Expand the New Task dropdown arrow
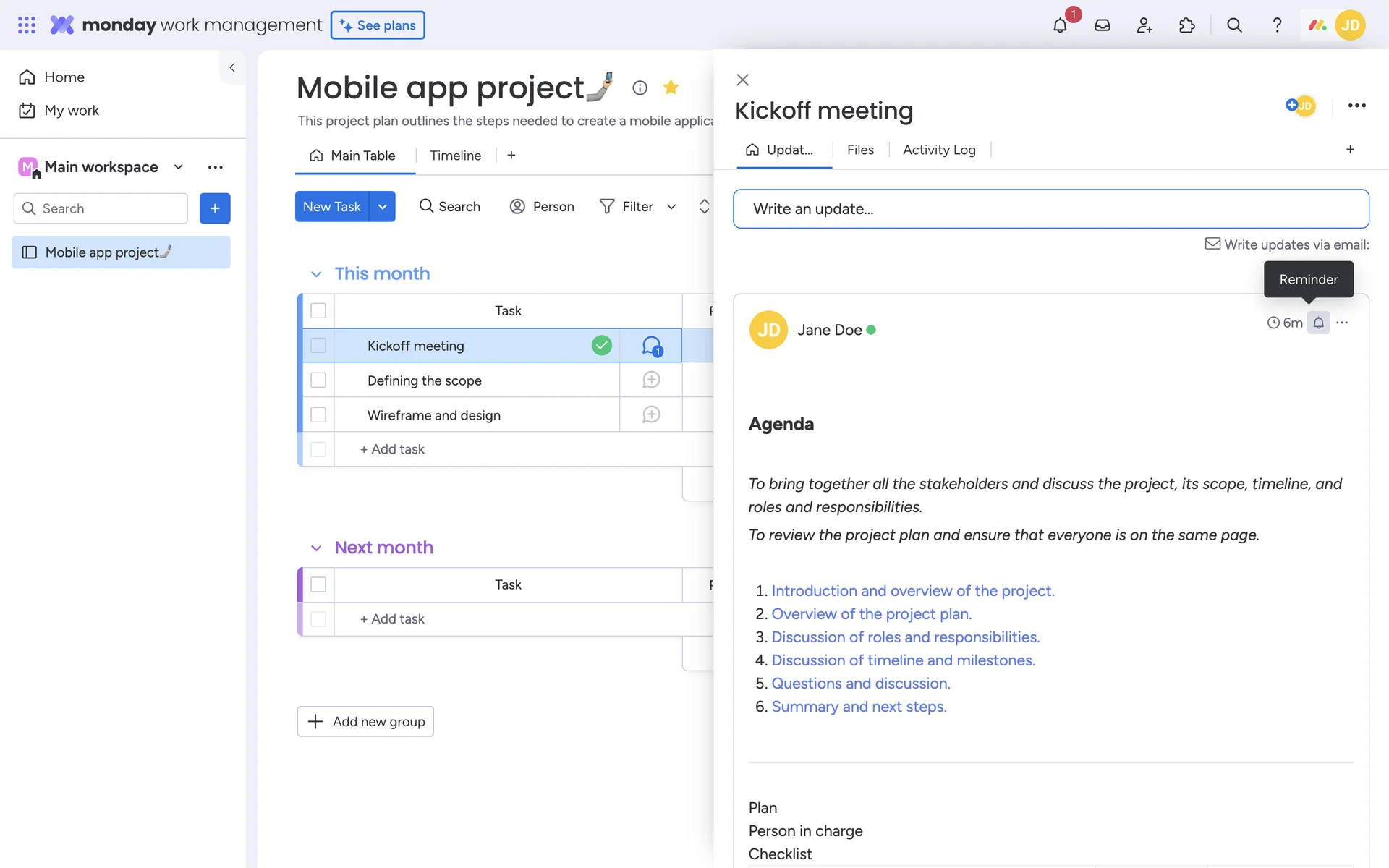1389x868 pixels. click(382, 207)
